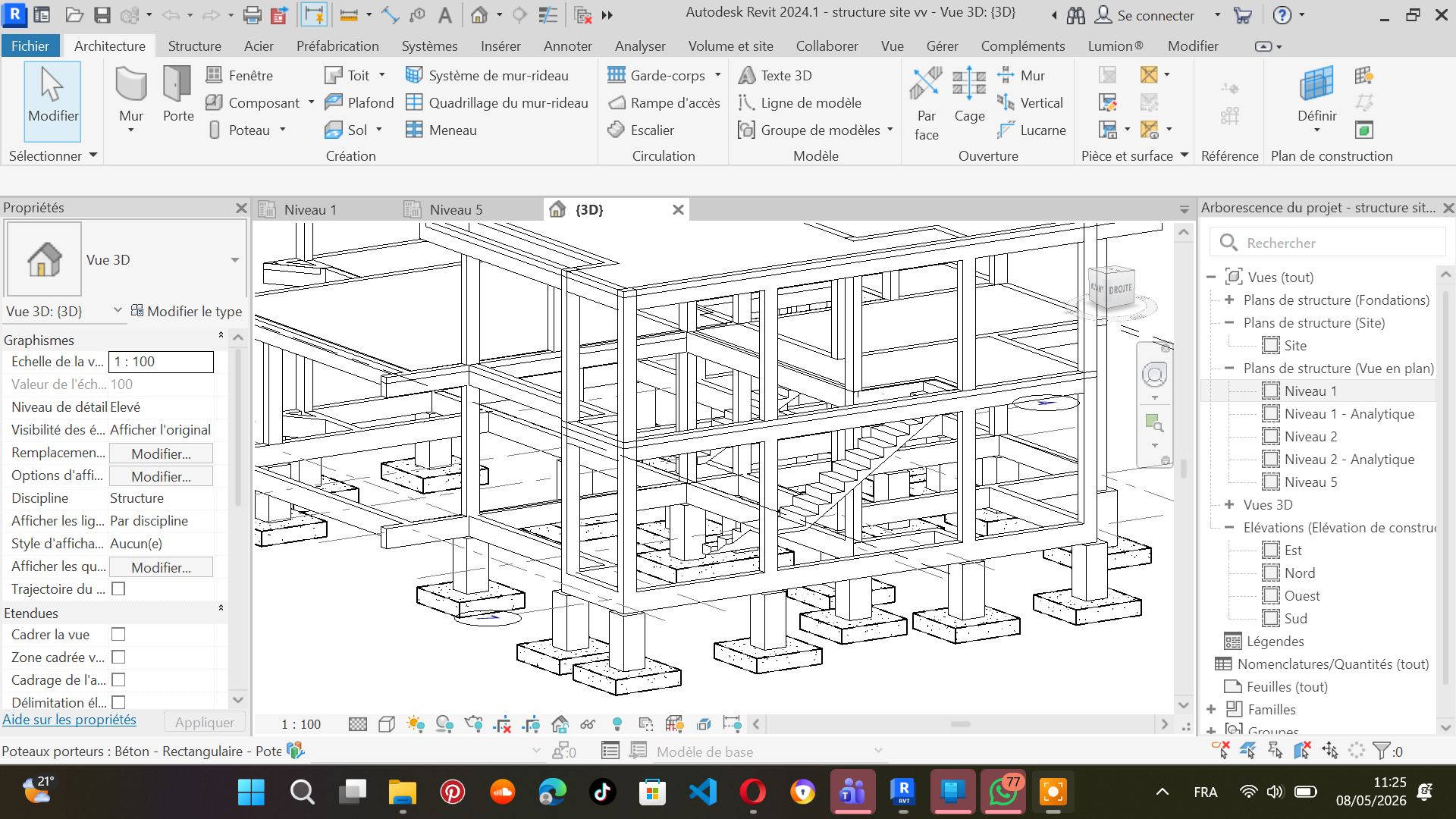This screenshot has height=819, width=1456.
Task: Toggle select links icon in status bar
Action: [x=1220, y=751]
